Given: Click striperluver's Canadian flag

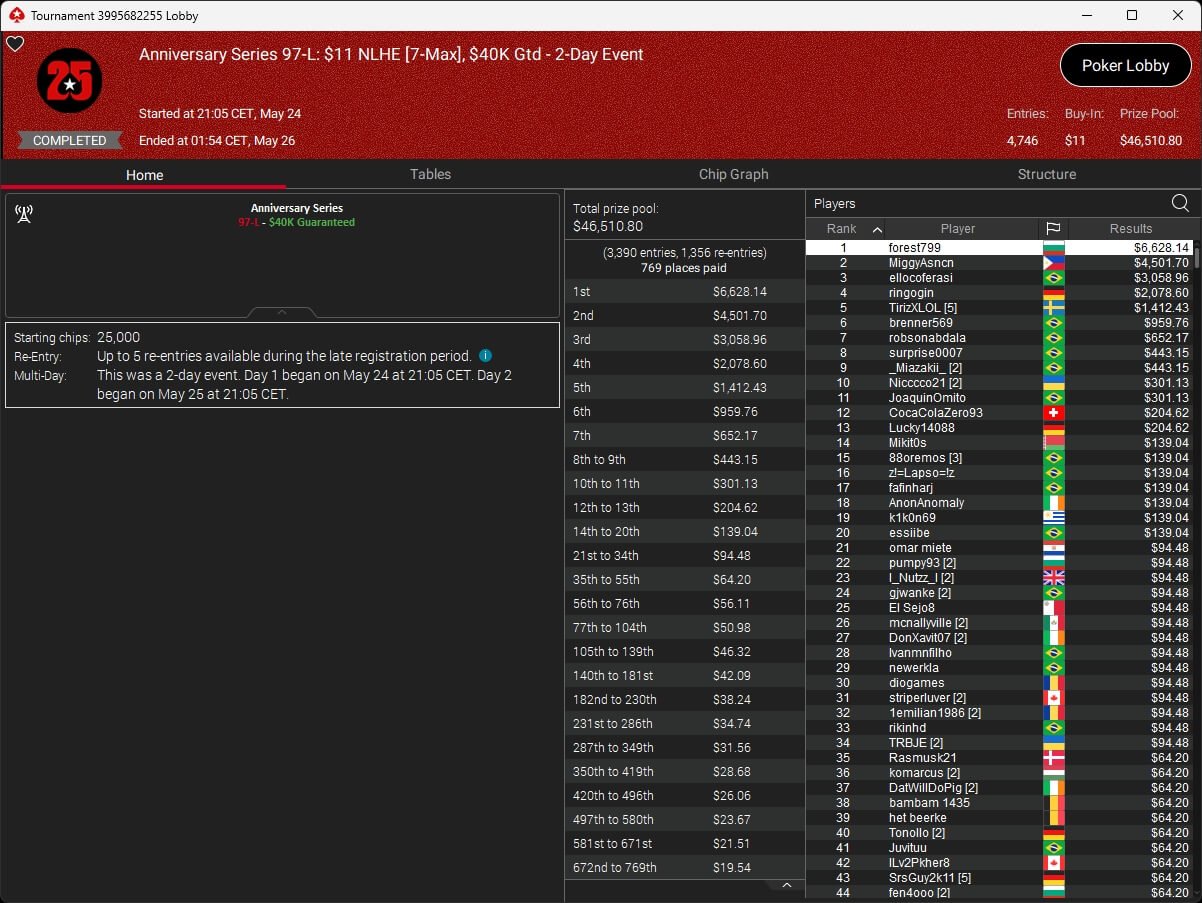Looking at the screenshot, I should (1054, 698).
